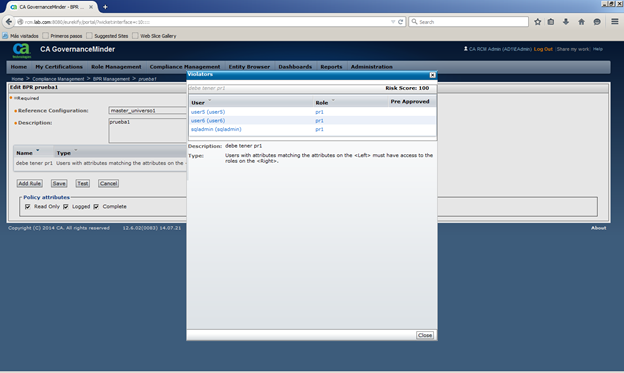Toggle the Complete checkbox

point(96,207)
